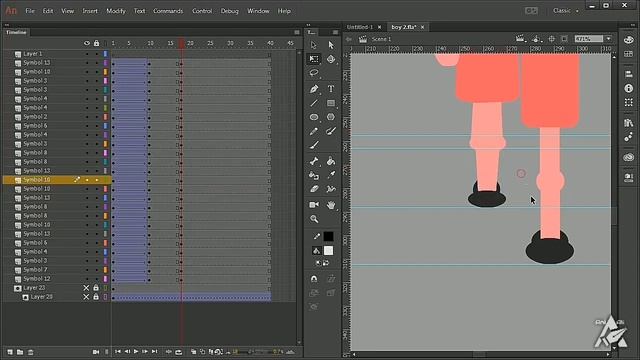Open the stage zoom percentage dropdown

point(609,39)
